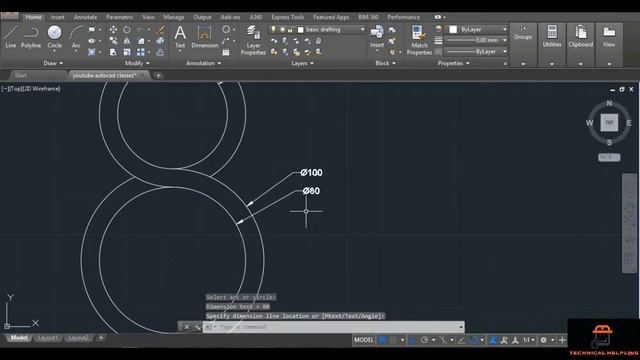Expand the Modify panel
The image size is (640, 360).
click(x=137, y=63)
